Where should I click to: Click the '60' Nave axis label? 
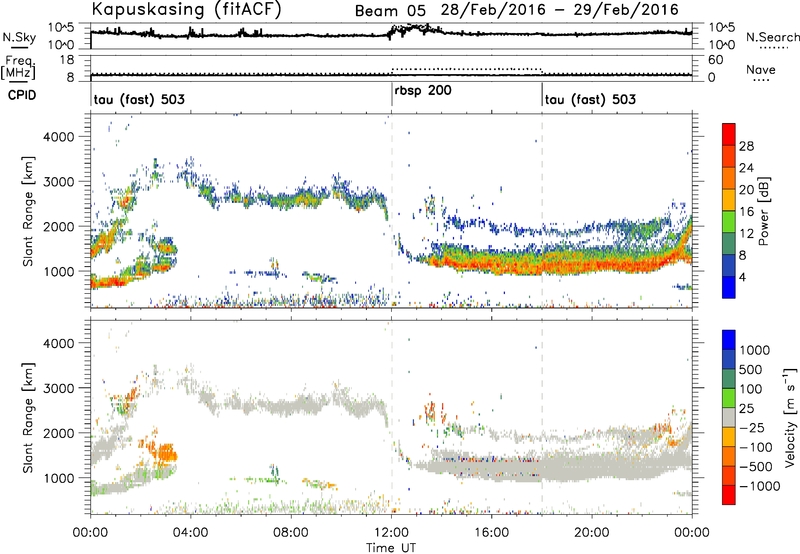pyautogui.click(x=715, y=60)
